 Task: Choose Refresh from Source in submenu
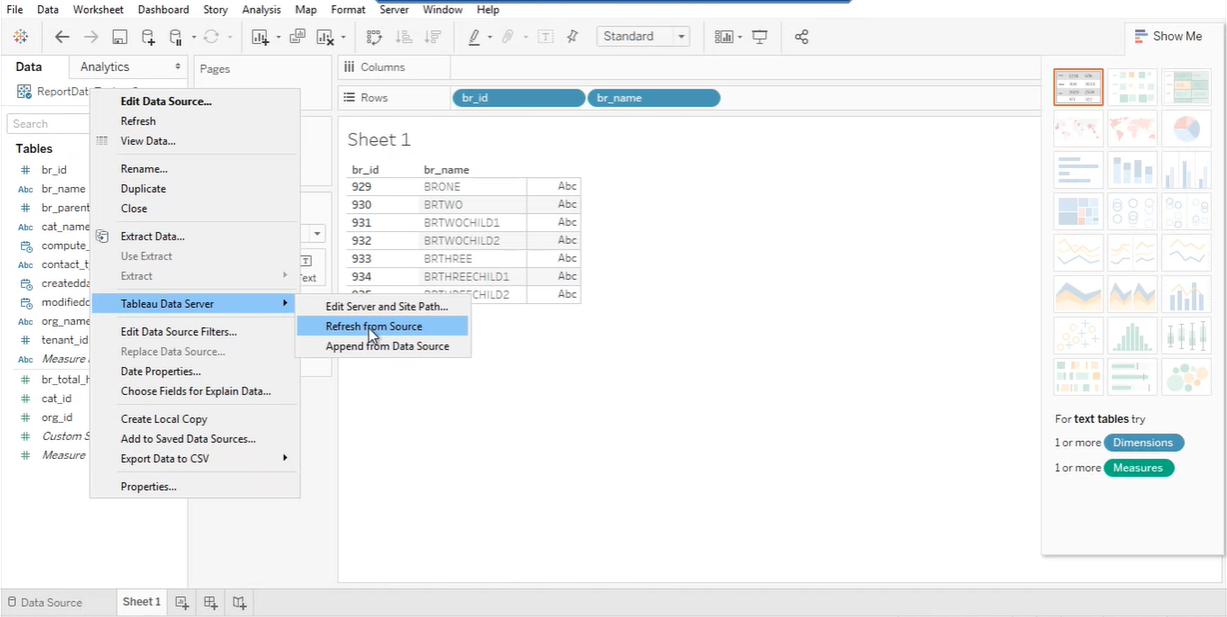382,326
